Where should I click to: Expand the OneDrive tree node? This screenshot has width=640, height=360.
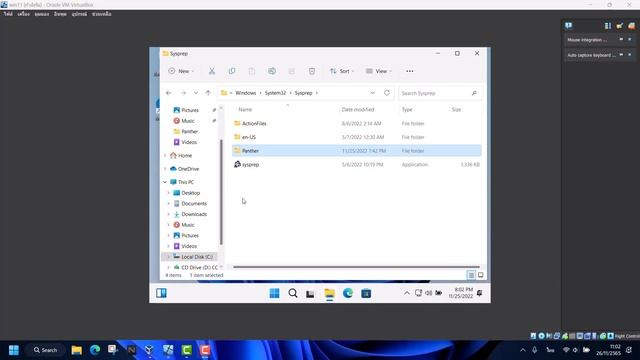tap(165, 169)
